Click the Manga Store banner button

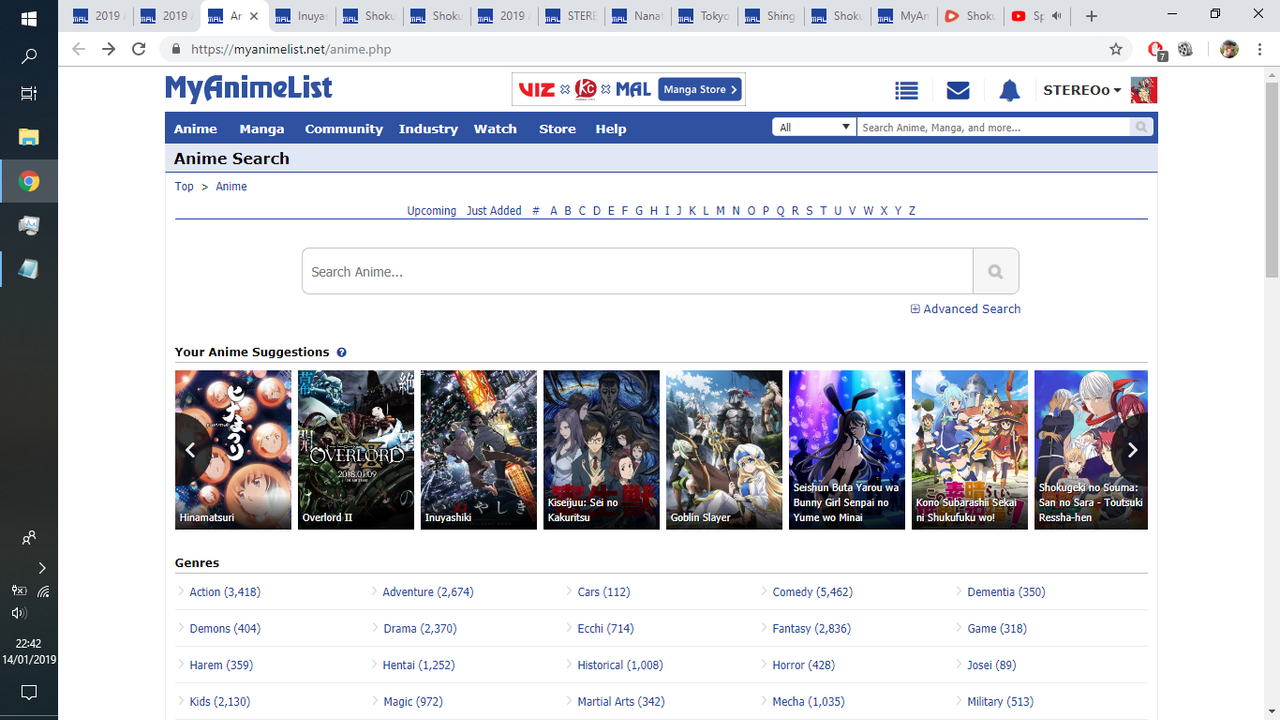pyautogui.click(x=700, y=89)
